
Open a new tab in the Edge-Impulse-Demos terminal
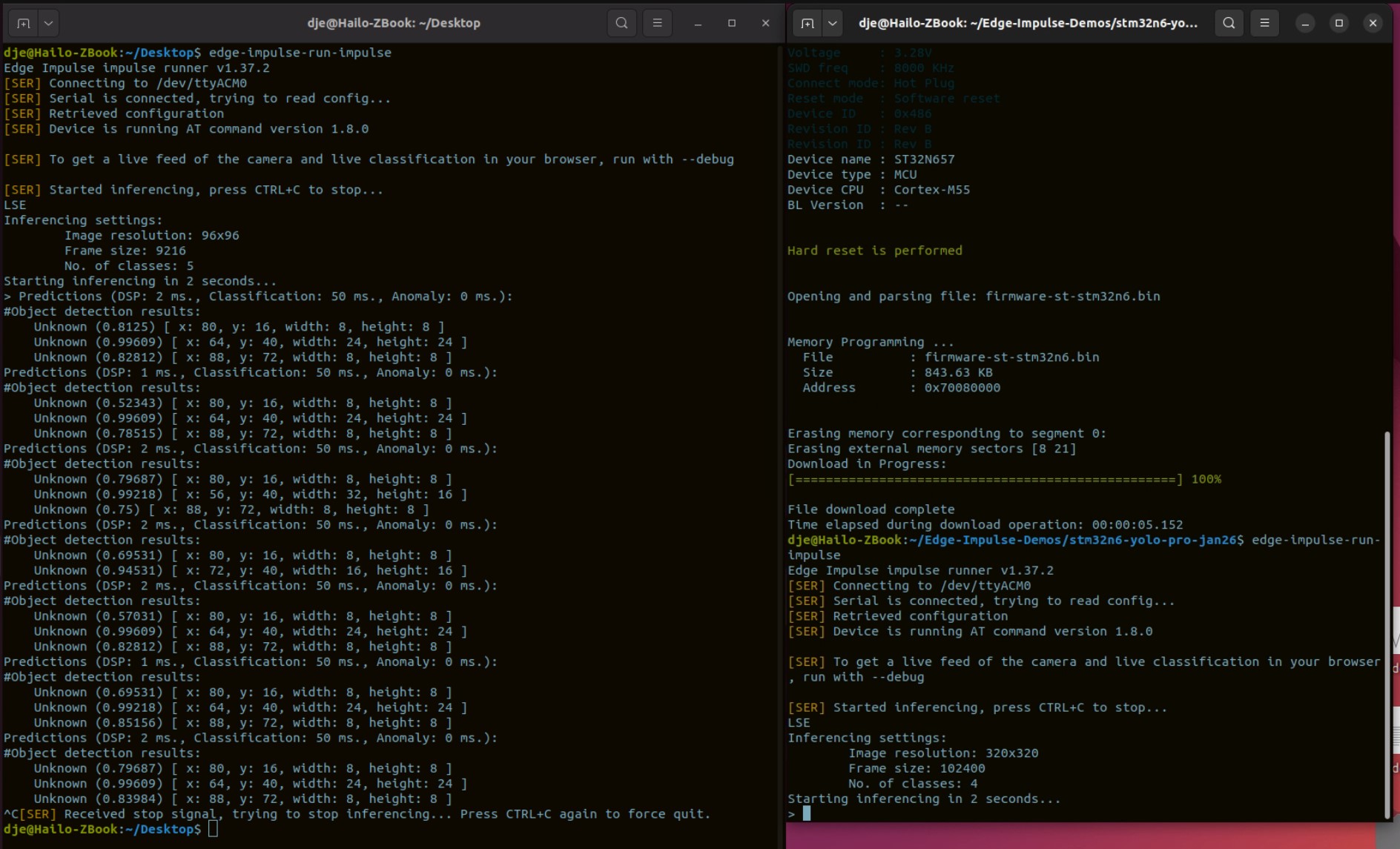point(808,23)
